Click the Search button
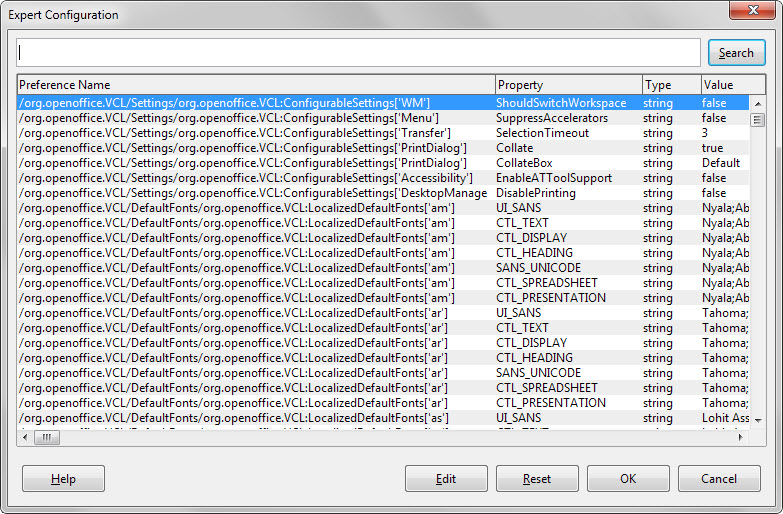This screenshot has height=514, width=783. pos(736,52)
